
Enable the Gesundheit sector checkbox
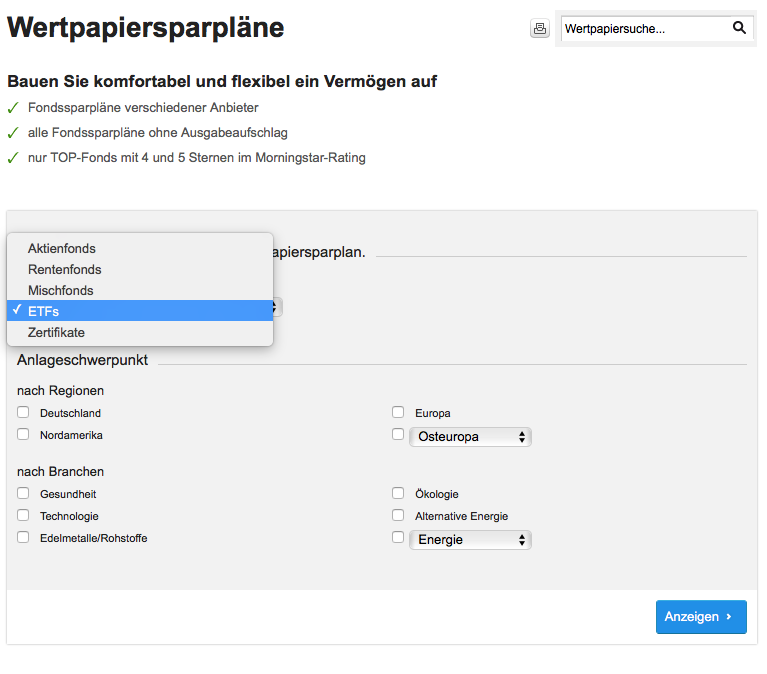coord(23,493)
